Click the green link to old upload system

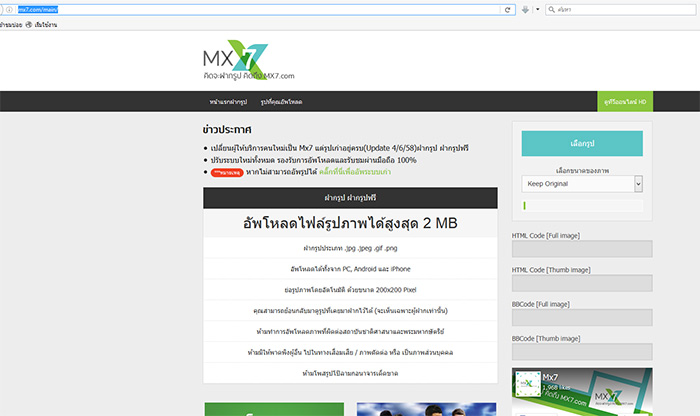(x=355, y=172)
